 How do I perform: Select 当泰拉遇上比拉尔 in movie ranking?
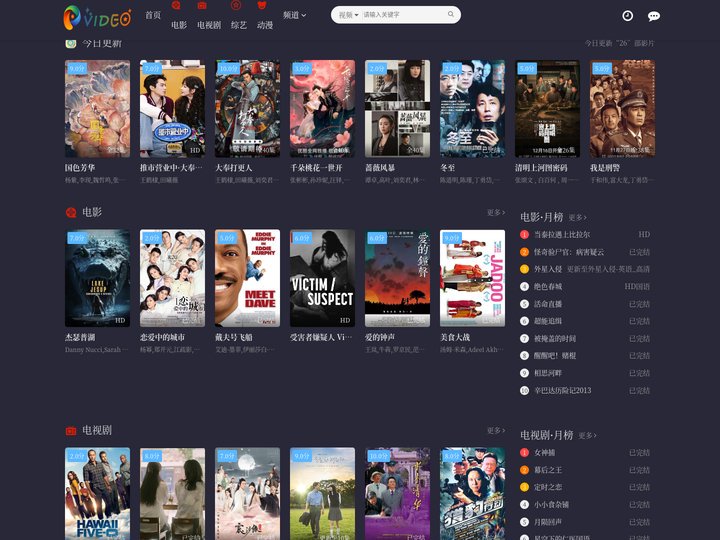click(562, 235)
